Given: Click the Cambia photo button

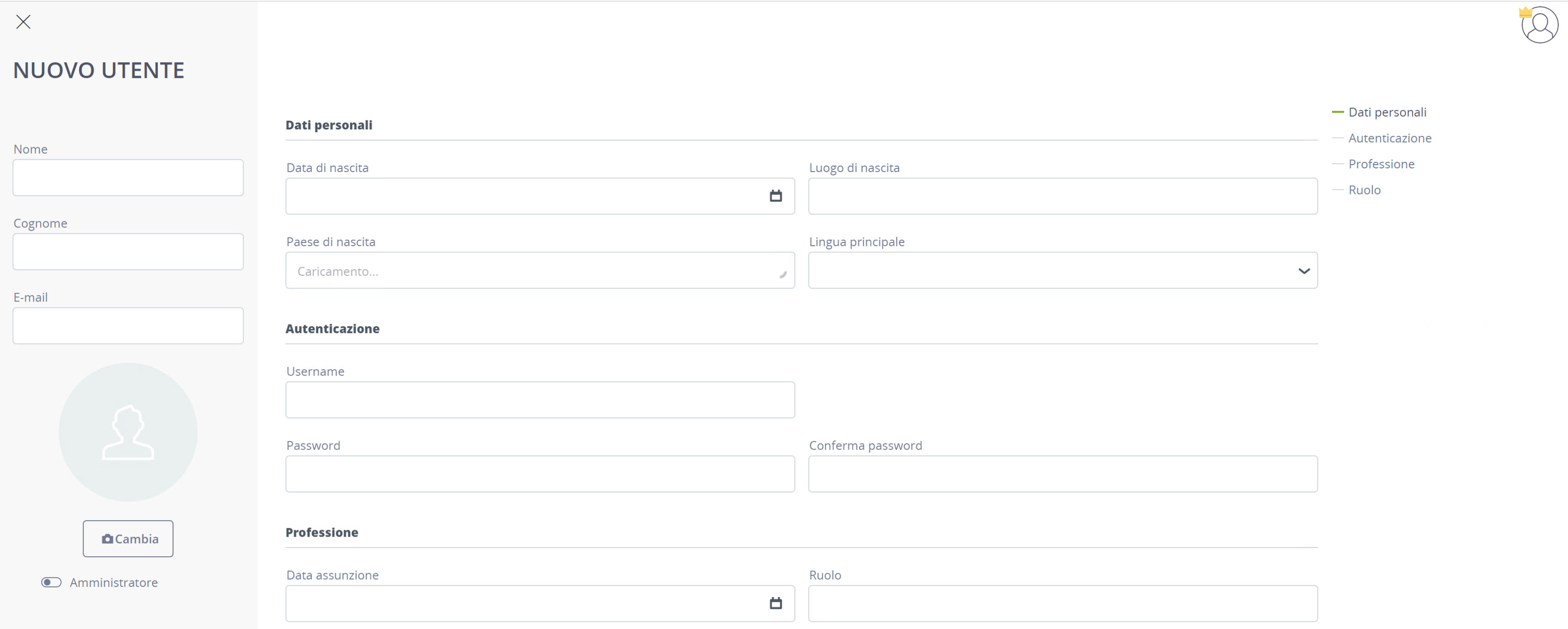Looking at the screenshot, I should 128,539.
